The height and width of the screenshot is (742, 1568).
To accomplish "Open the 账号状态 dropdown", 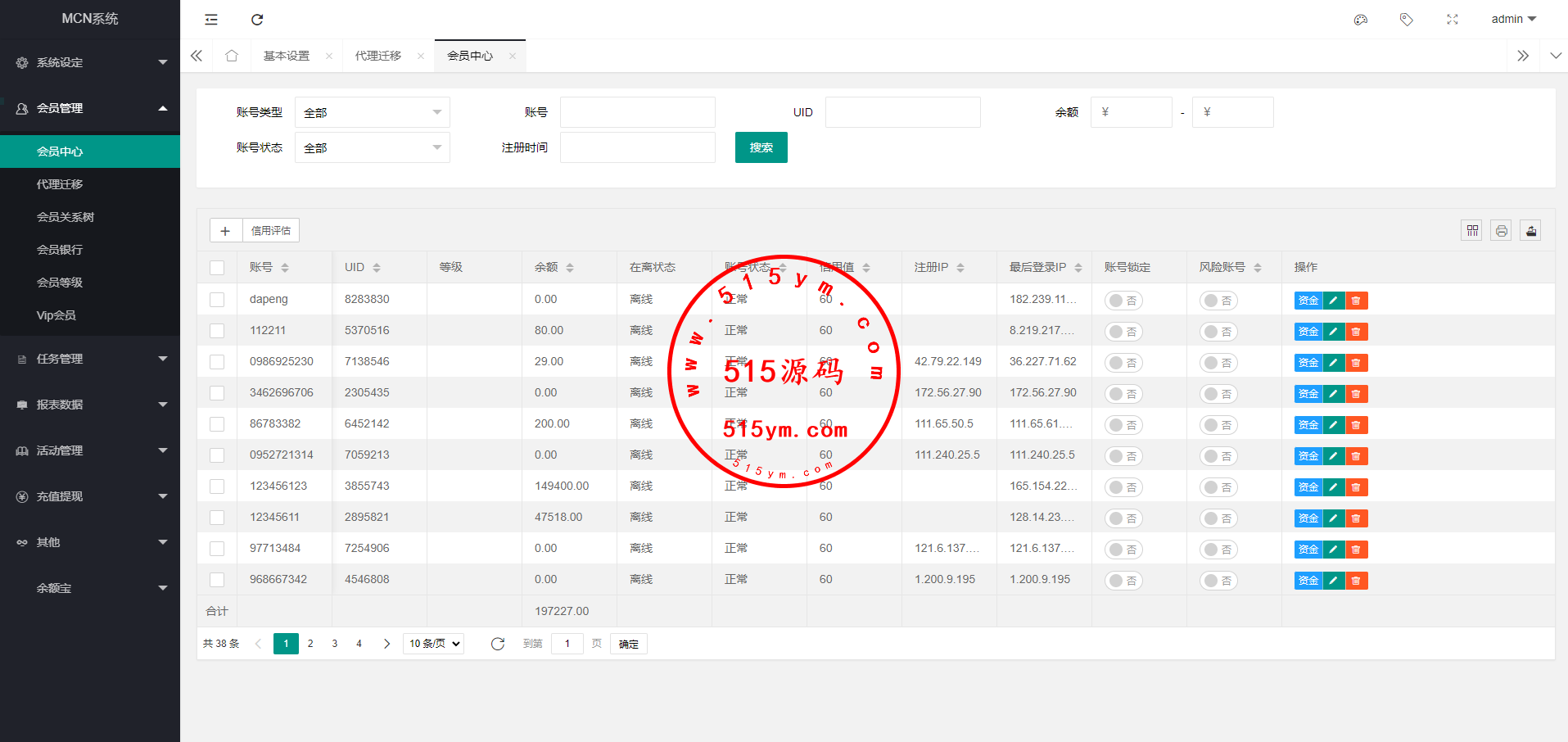I will coord(372,147).
